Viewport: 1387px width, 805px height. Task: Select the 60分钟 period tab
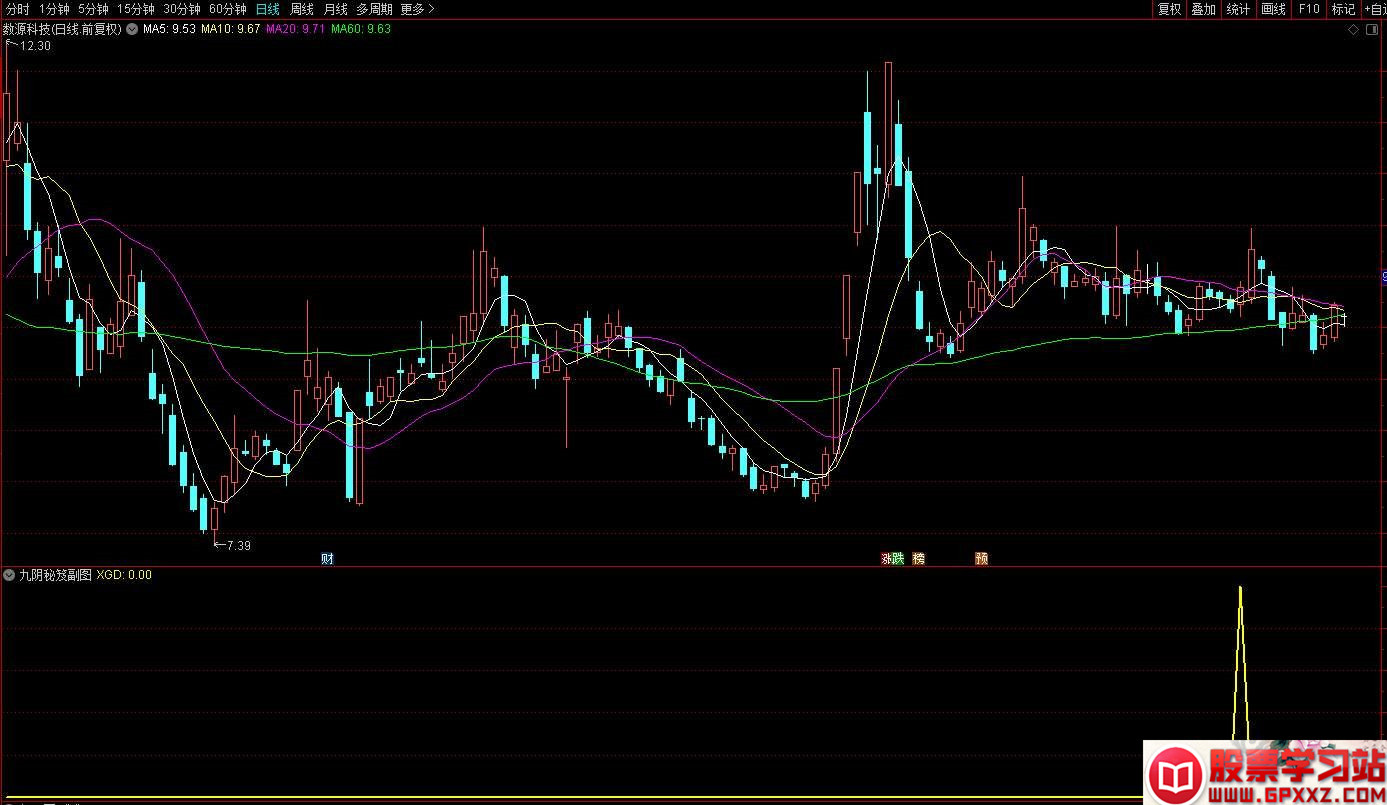coord(227,9)
